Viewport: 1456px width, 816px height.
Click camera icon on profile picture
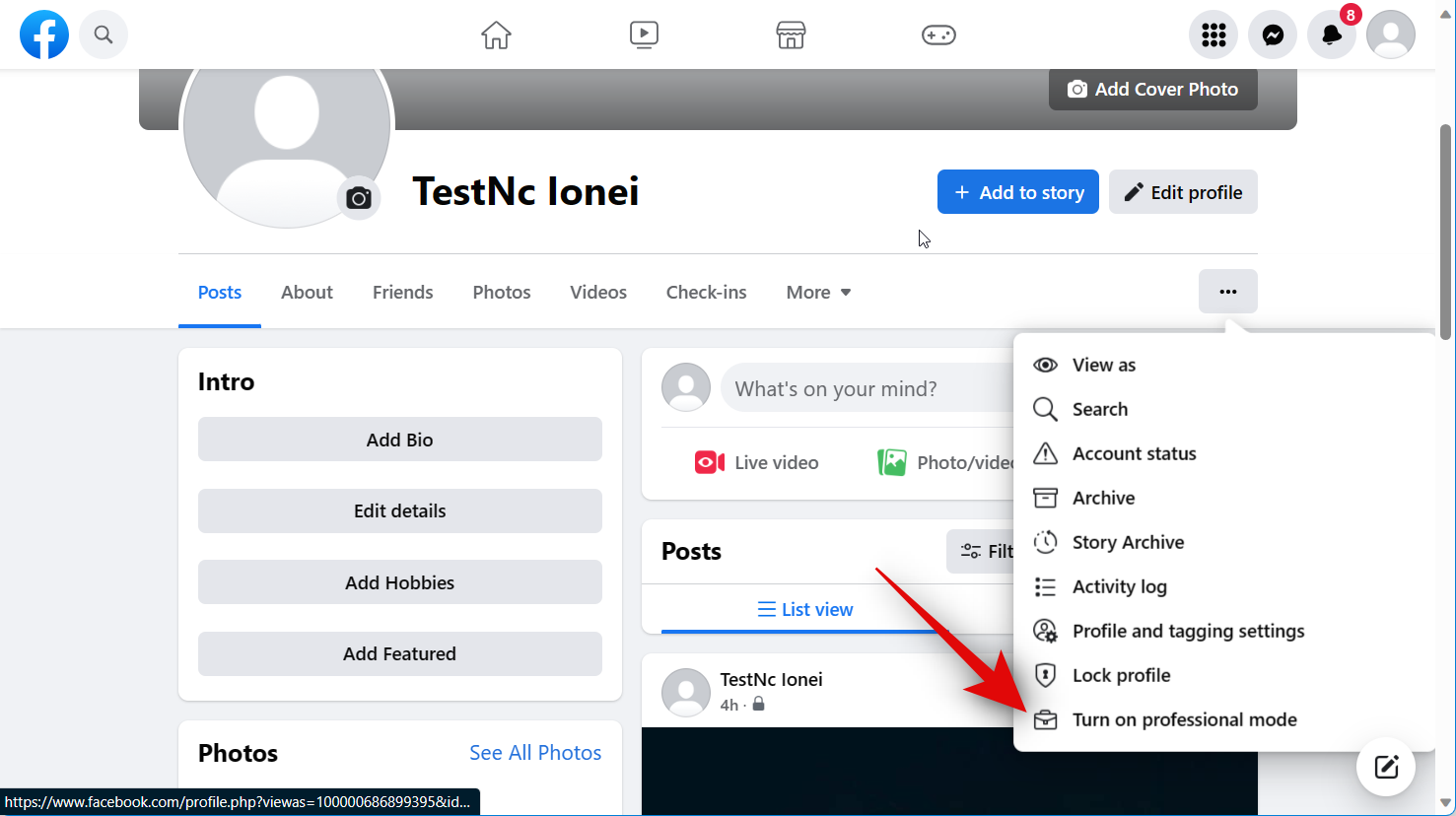[x=359, y=198]
